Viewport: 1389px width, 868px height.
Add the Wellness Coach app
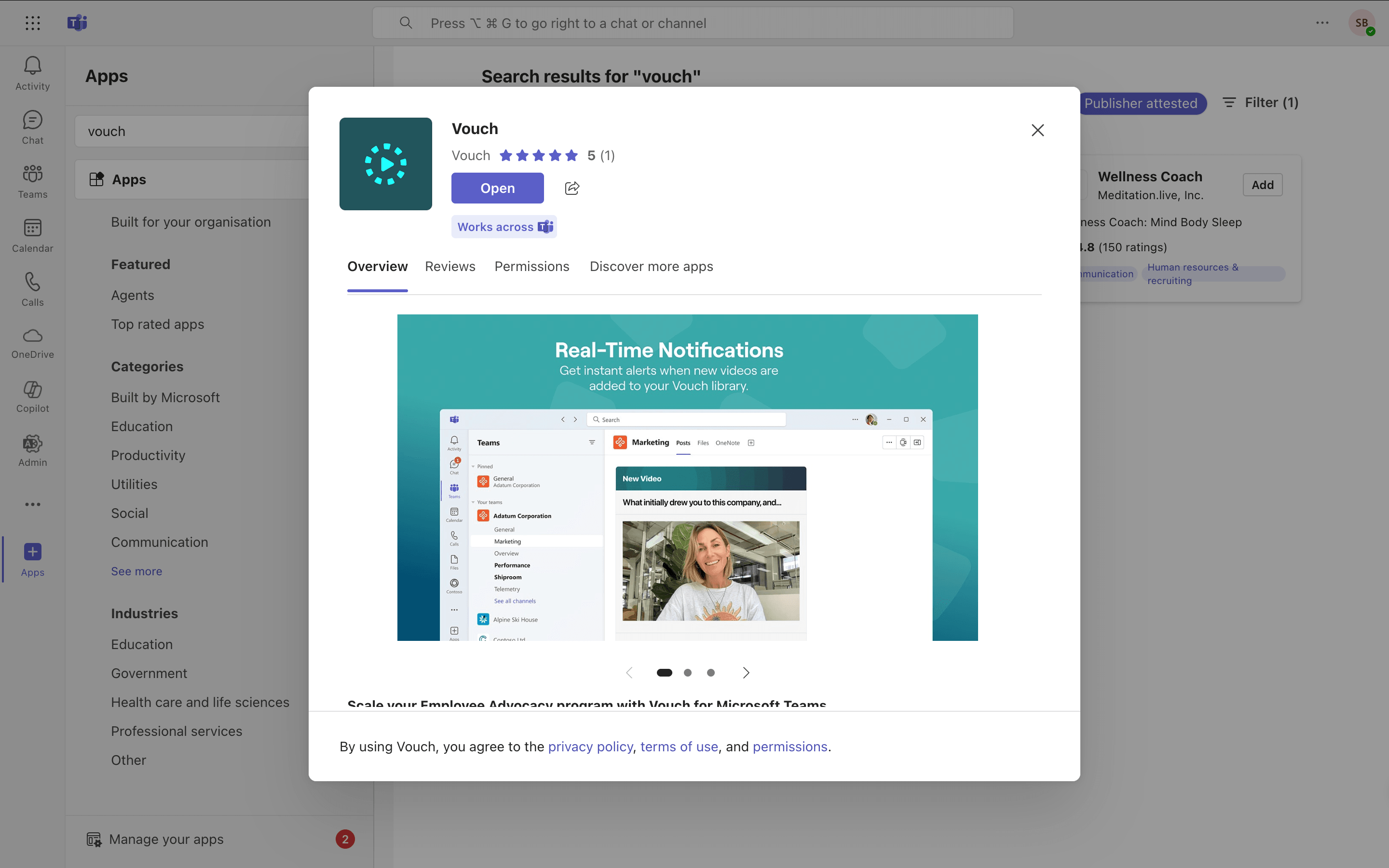1263,185
